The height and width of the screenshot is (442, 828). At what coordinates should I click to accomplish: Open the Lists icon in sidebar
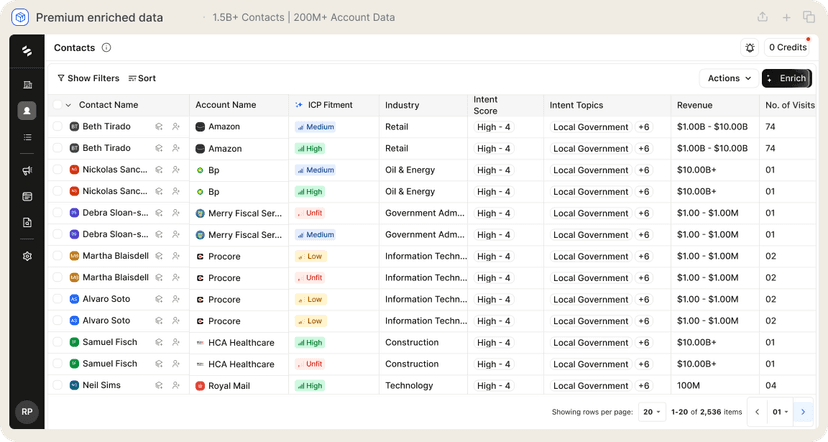pyautogui.click(x=27, y=137)
